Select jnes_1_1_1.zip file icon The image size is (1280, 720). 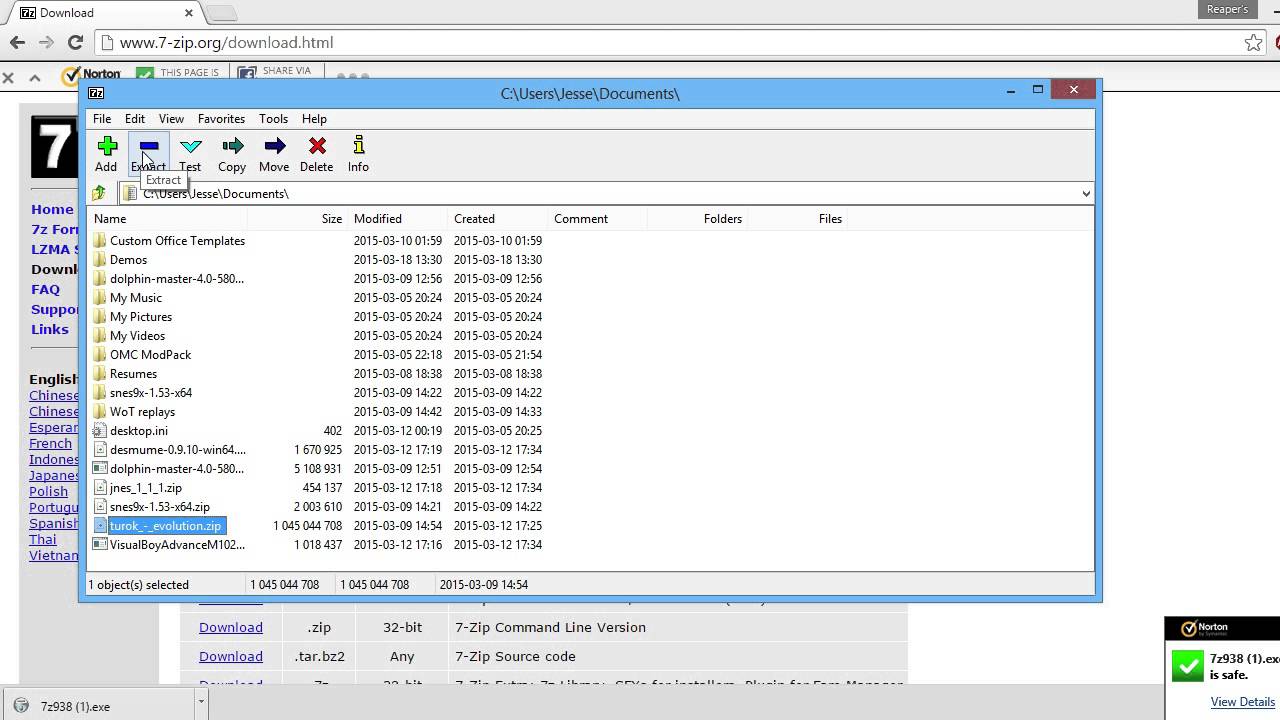(99, 488)
